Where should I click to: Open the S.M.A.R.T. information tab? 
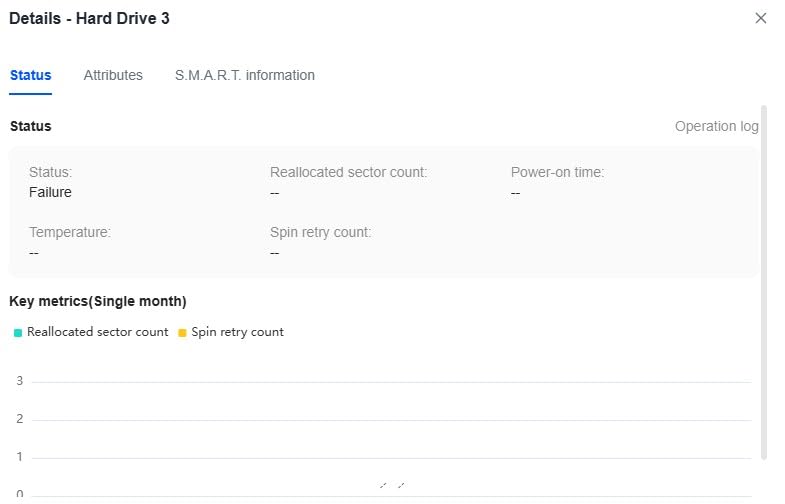click(244, 75)
